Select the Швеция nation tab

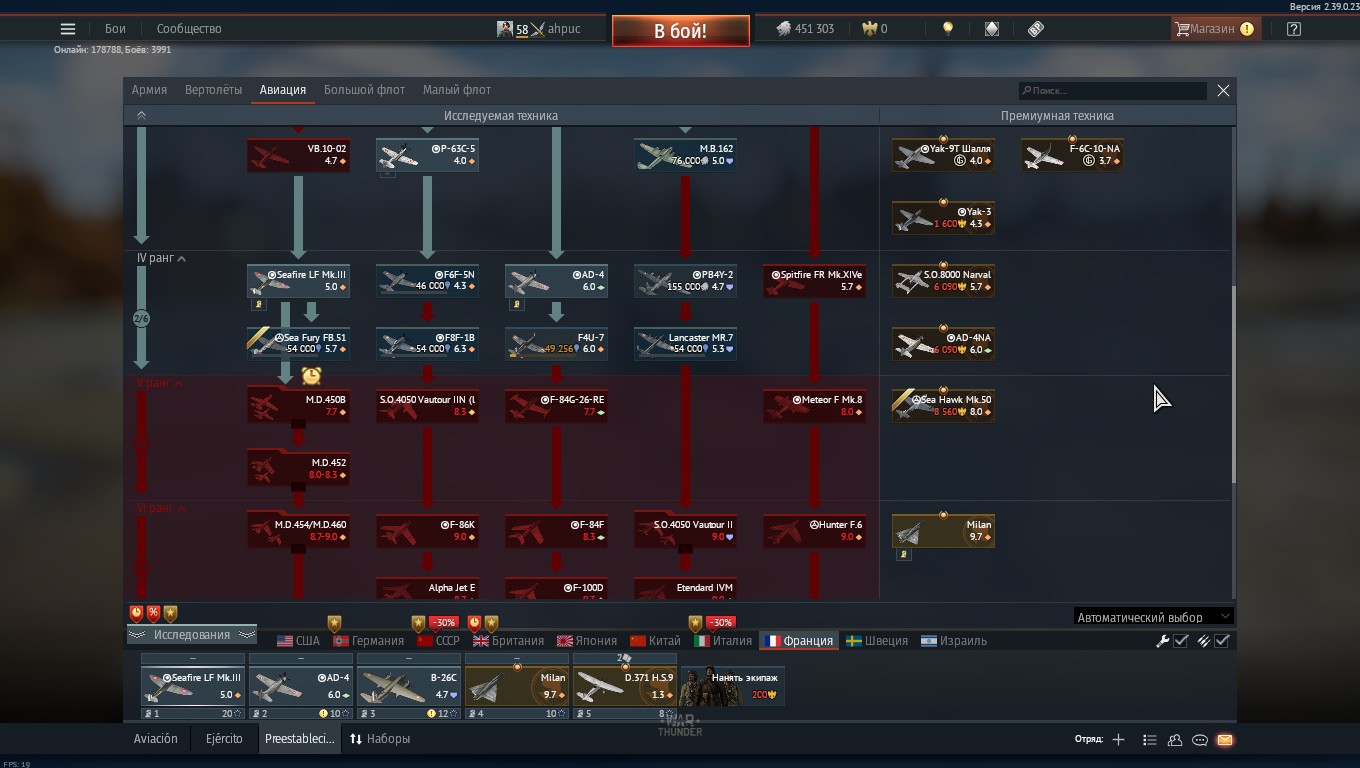point(877,641)
